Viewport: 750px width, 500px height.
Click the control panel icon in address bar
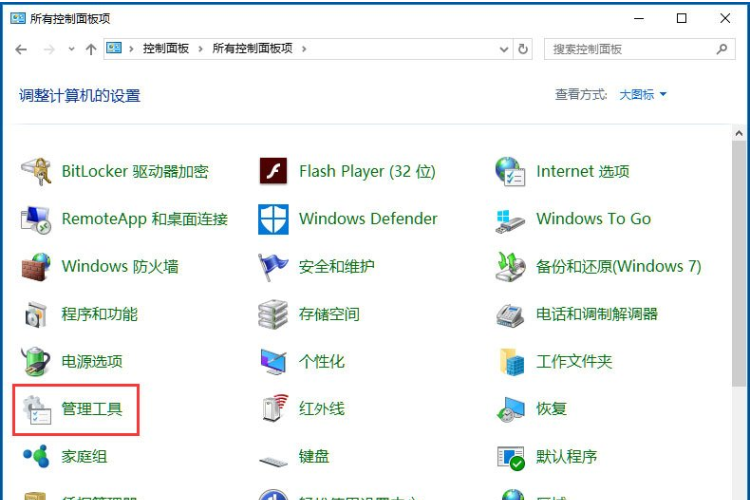coord(114,48)
